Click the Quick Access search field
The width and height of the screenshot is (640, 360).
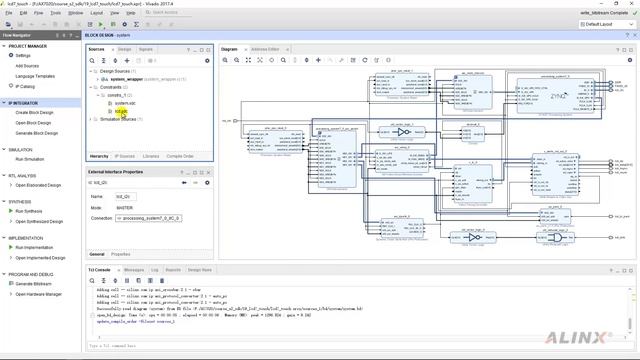(x=168, y=13)
